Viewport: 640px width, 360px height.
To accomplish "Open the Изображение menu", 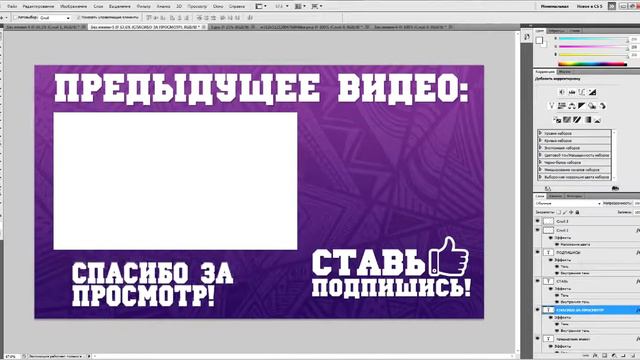I will coord(73,7).
